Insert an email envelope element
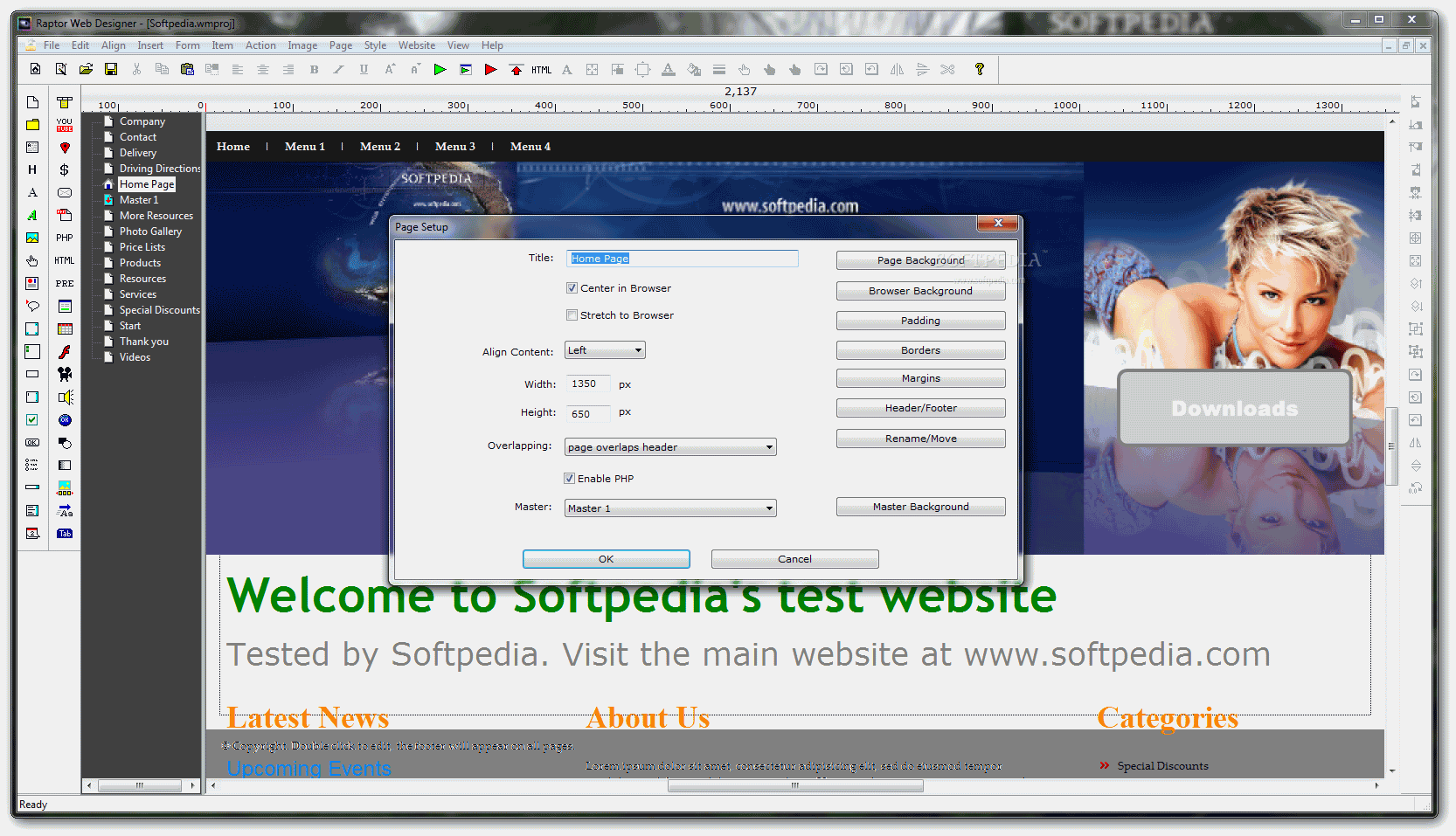Image resolution: width=1456 pixels, height=836 pixels. click(x=65, y=193)
